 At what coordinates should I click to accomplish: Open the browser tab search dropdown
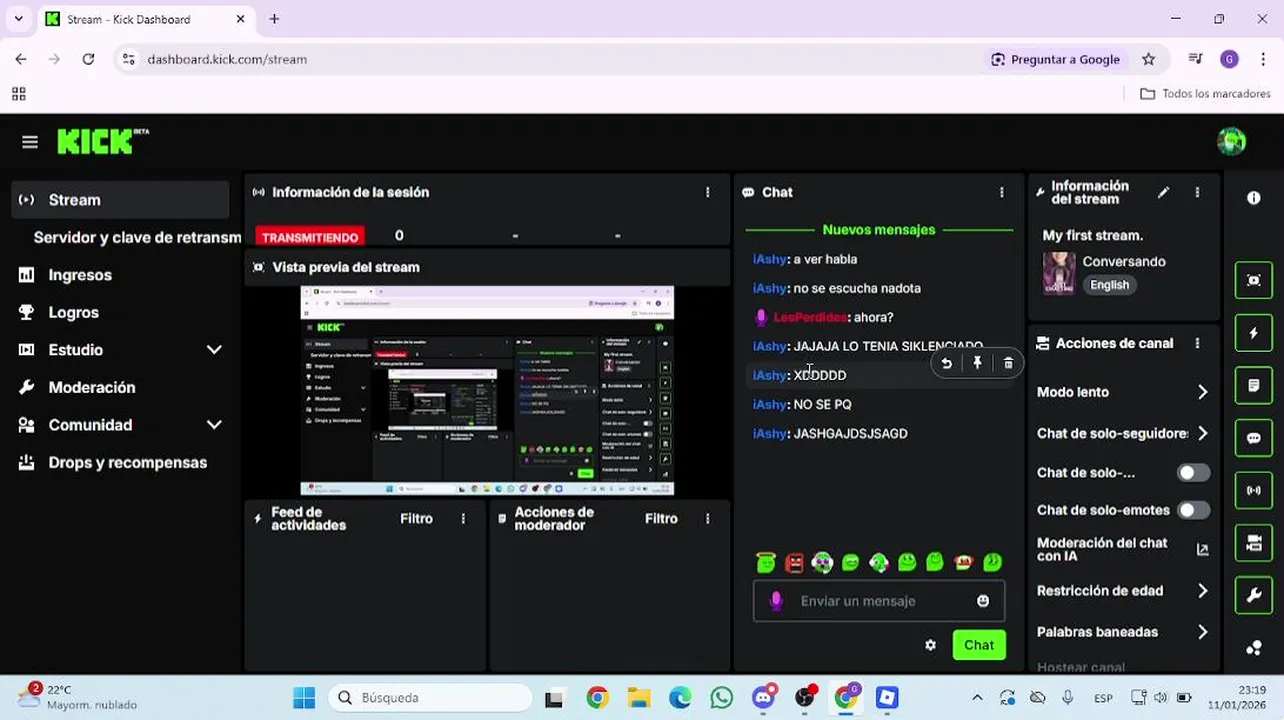pos(18,19)
